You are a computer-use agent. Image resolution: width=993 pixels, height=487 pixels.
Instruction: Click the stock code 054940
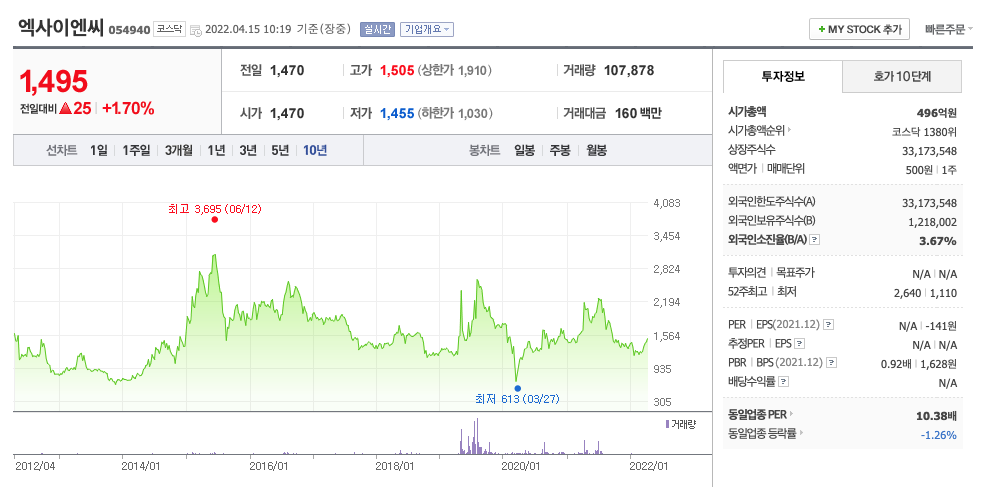point(129,30)
